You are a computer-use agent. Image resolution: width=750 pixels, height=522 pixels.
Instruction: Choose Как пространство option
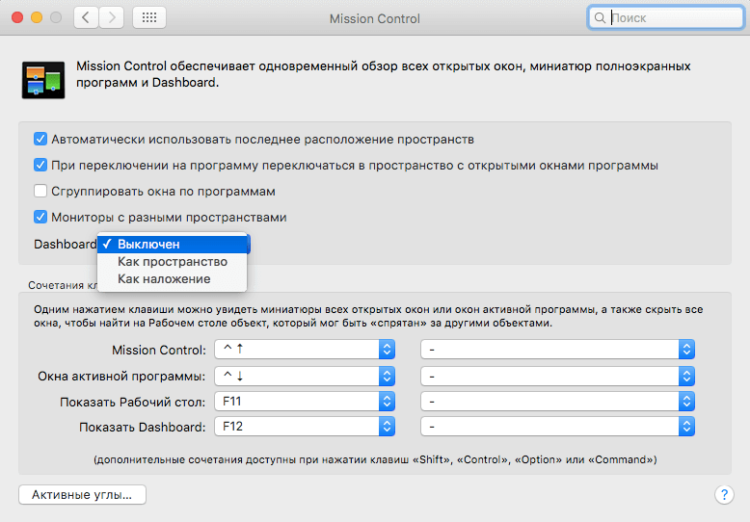172,262
